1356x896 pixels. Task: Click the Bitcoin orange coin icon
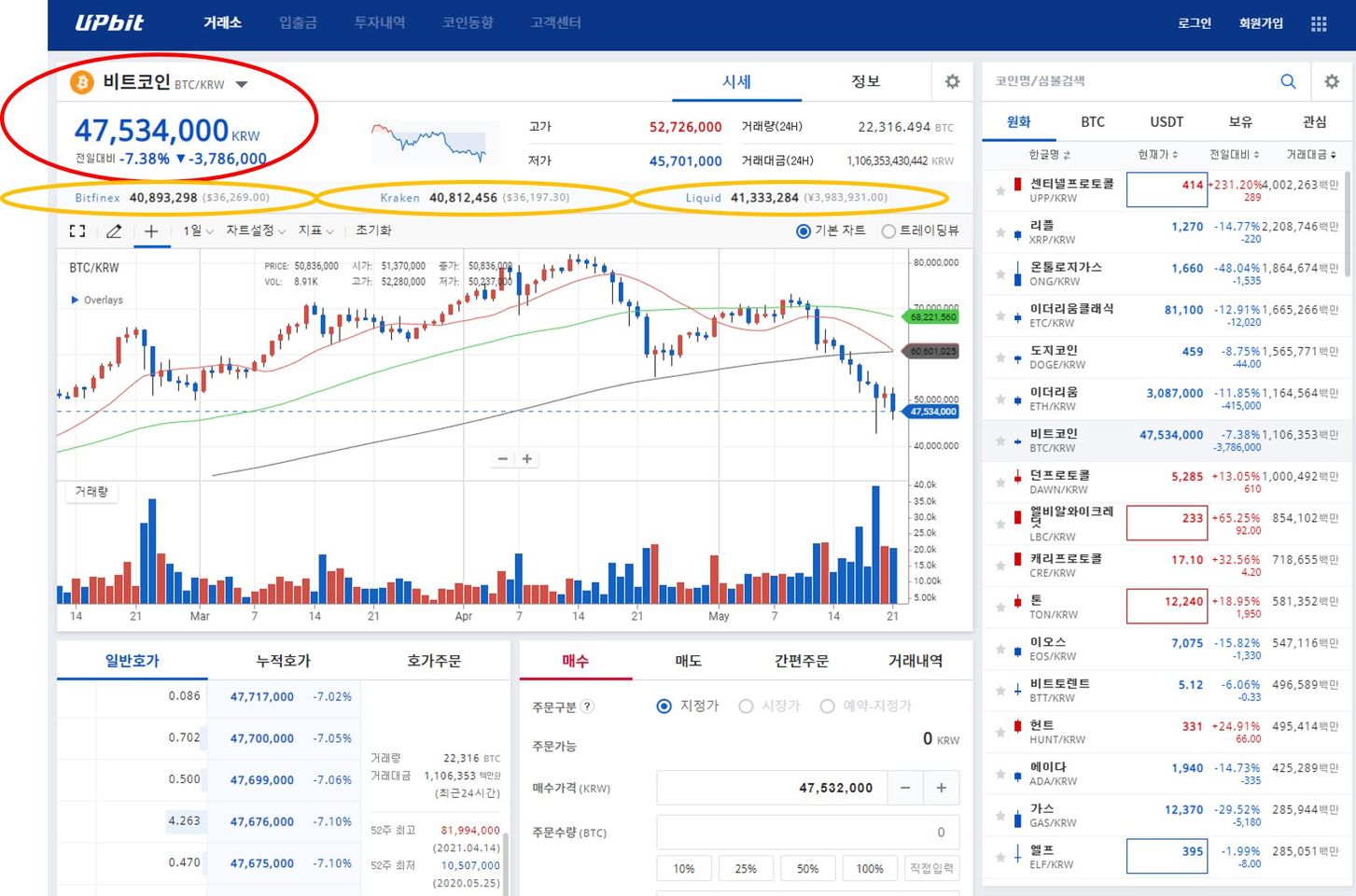point(82,83)
